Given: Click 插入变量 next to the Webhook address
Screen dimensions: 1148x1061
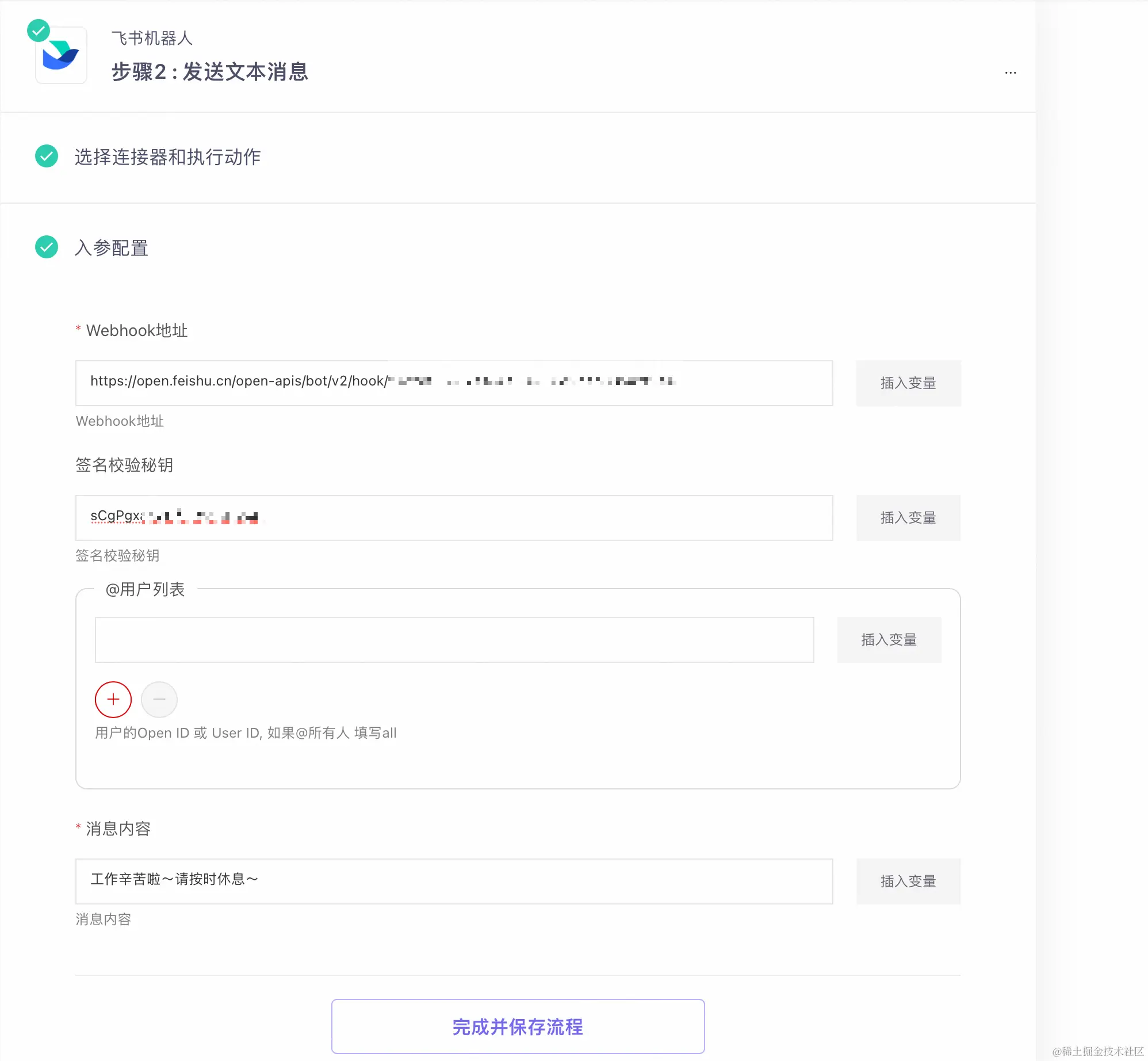Looking at the screenshot, I should click(x=908, y=383).
